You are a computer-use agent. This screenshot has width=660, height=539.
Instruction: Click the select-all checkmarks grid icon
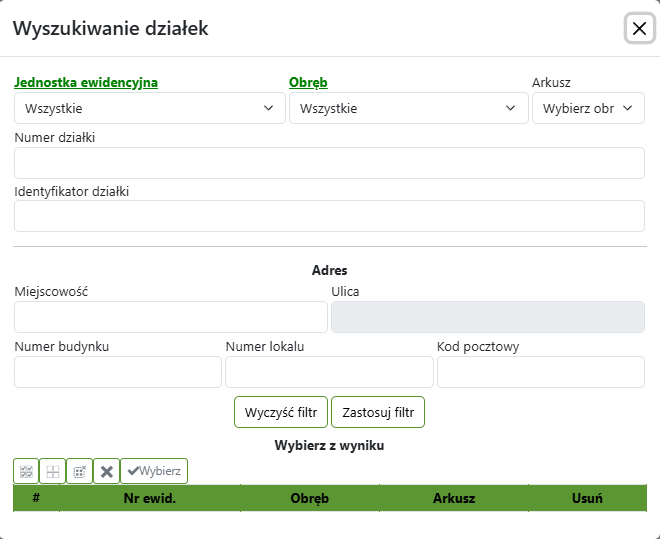point(26,471)
